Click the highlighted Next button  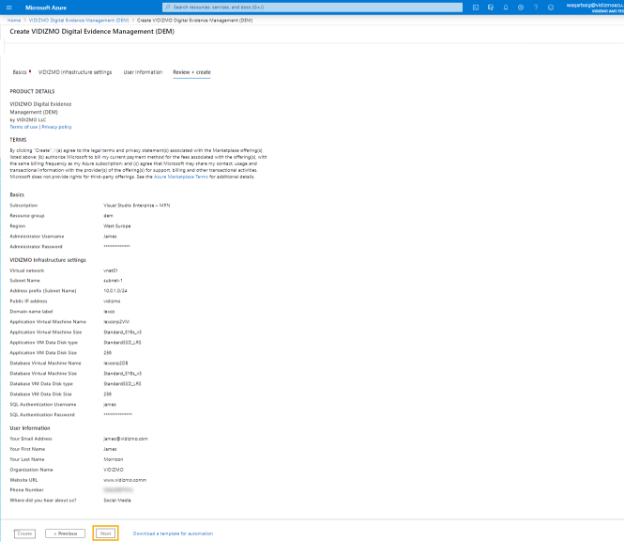[105, 533]
